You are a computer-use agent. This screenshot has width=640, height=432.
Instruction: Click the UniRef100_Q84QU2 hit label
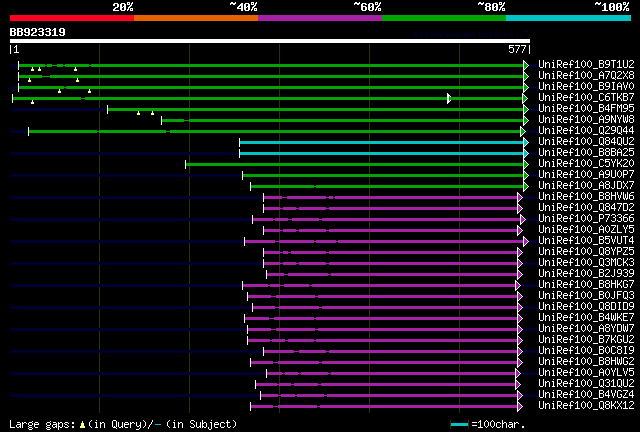tap(586, 141)
